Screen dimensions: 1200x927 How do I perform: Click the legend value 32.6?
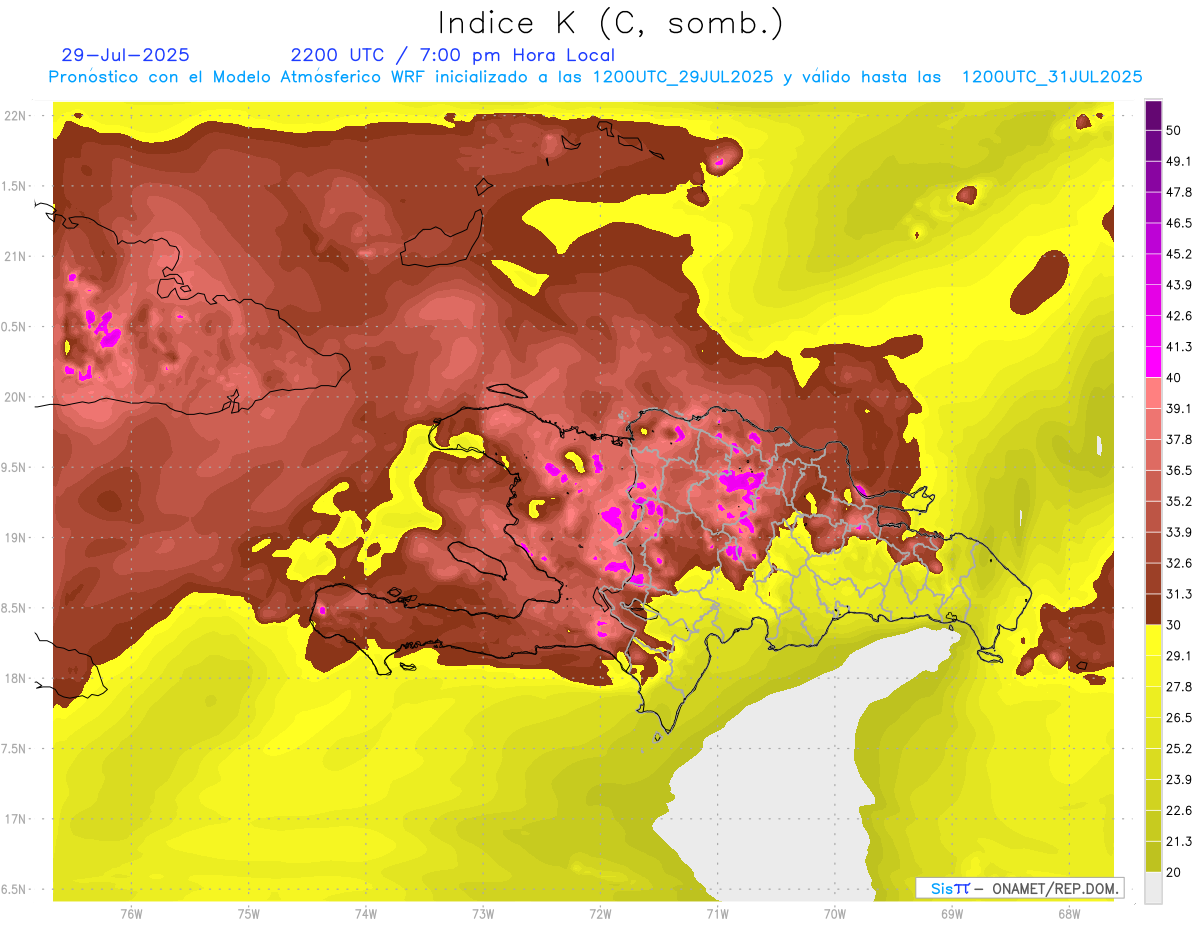click(1178, 563)
